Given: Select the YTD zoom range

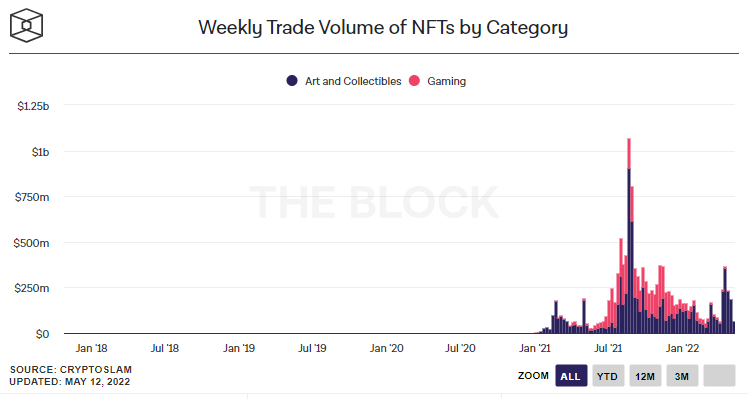Looking at the screenshot, I should 608,376.
